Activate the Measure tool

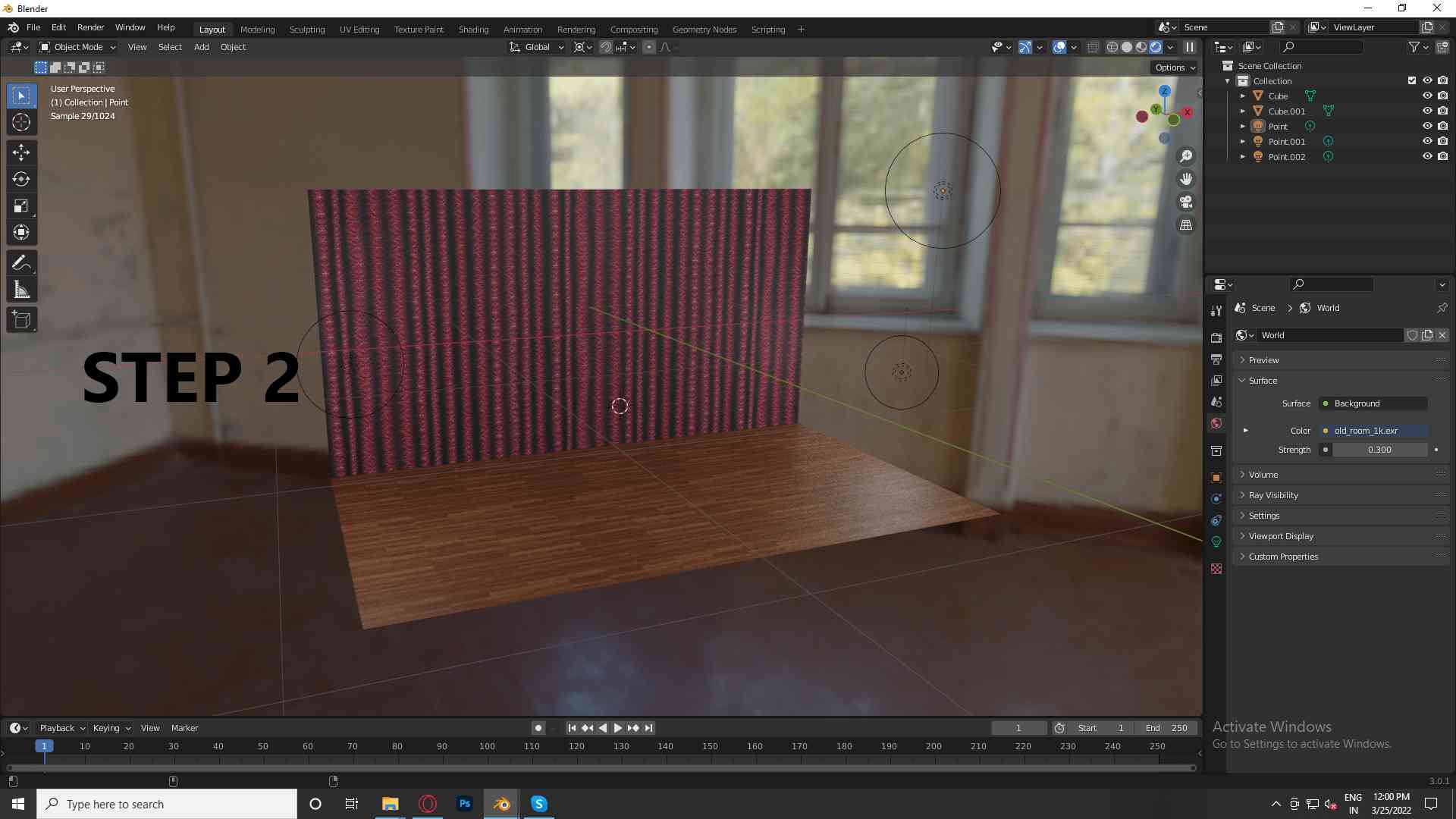[21, 289]
